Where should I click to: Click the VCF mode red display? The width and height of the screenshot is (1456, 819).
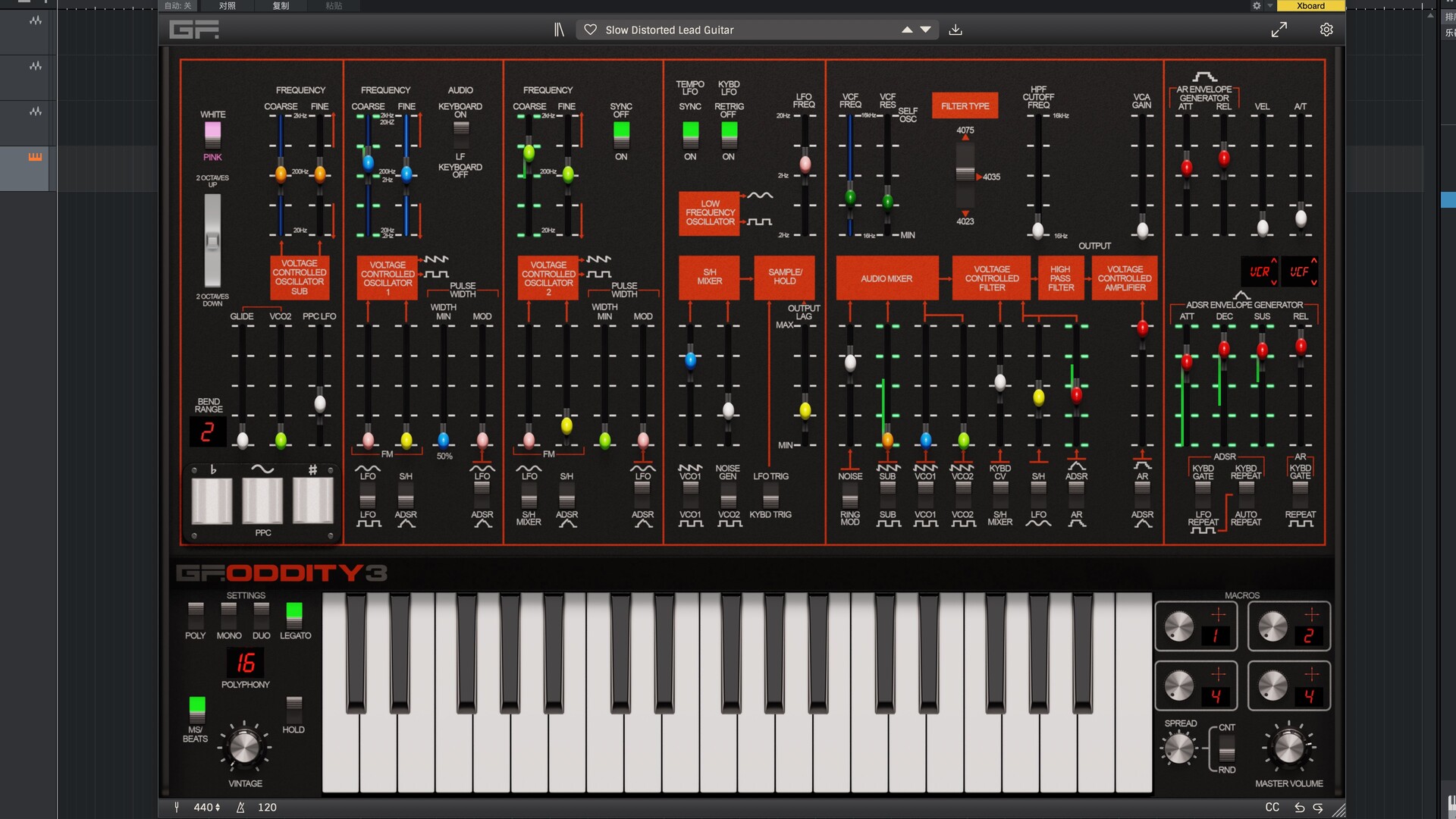tap(1300, 271)
